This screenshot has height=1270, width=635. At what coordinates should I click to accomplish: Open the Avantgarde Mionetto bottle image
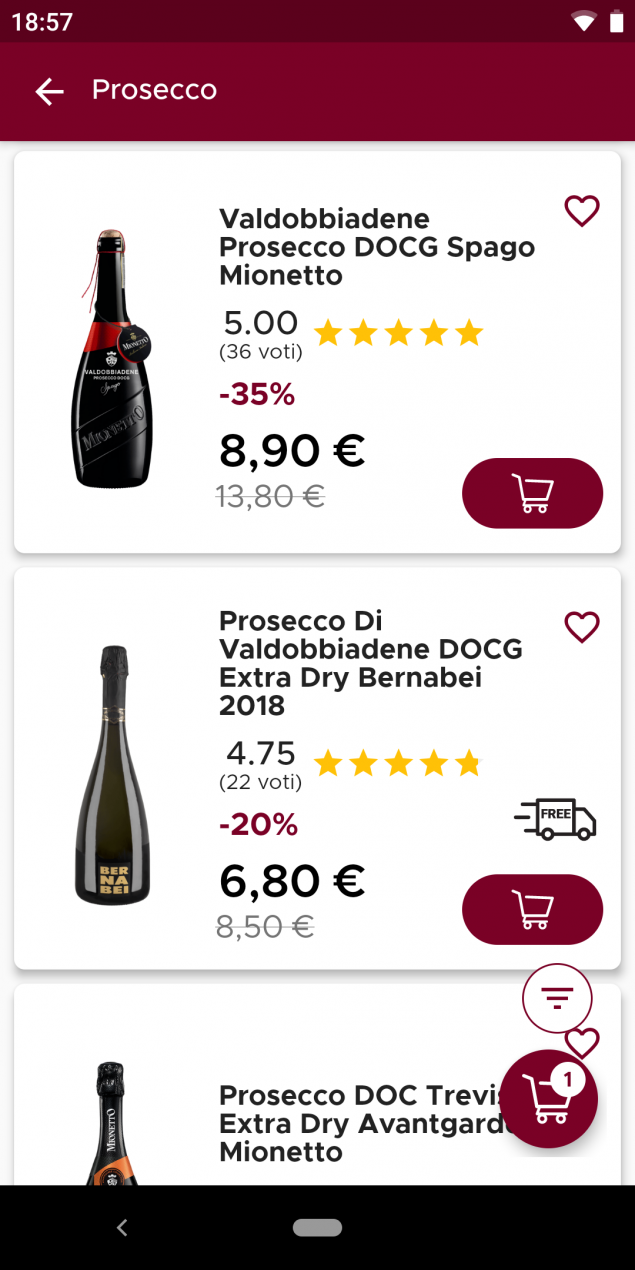pyautogui.click(x=112, y=1122)
